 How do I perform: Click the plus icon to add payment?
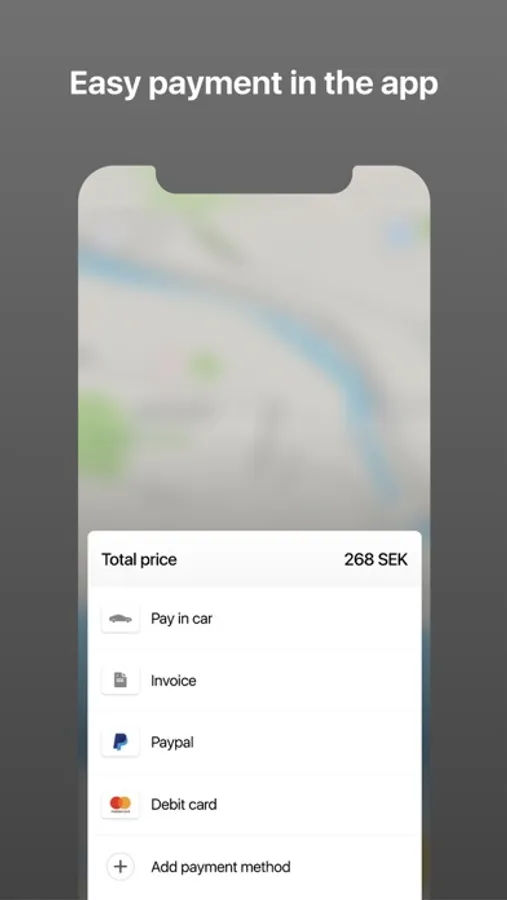click(x=120, y=866)
